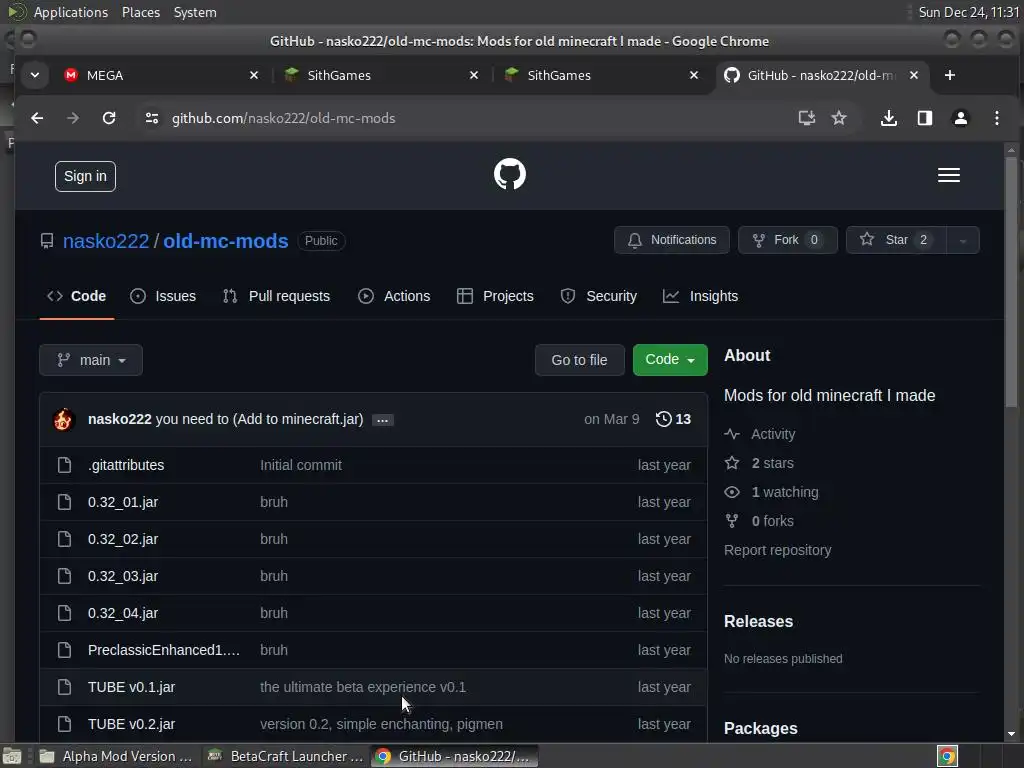
Task: Click the Report repository link
Action: point(777,550)
